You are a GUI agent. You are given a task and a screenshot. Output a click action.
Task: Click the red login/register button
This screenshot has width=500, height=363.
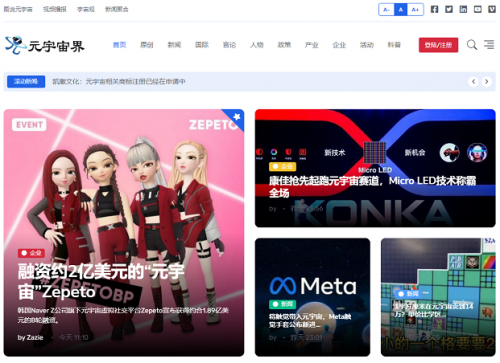point(438,45)
